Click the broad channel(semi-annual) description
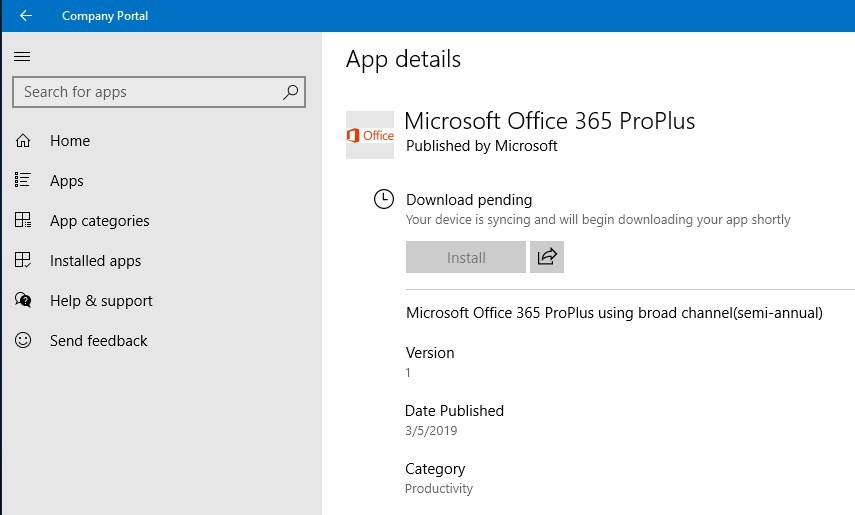This screenshot has width=855, height=515. (x=615, y=313)
